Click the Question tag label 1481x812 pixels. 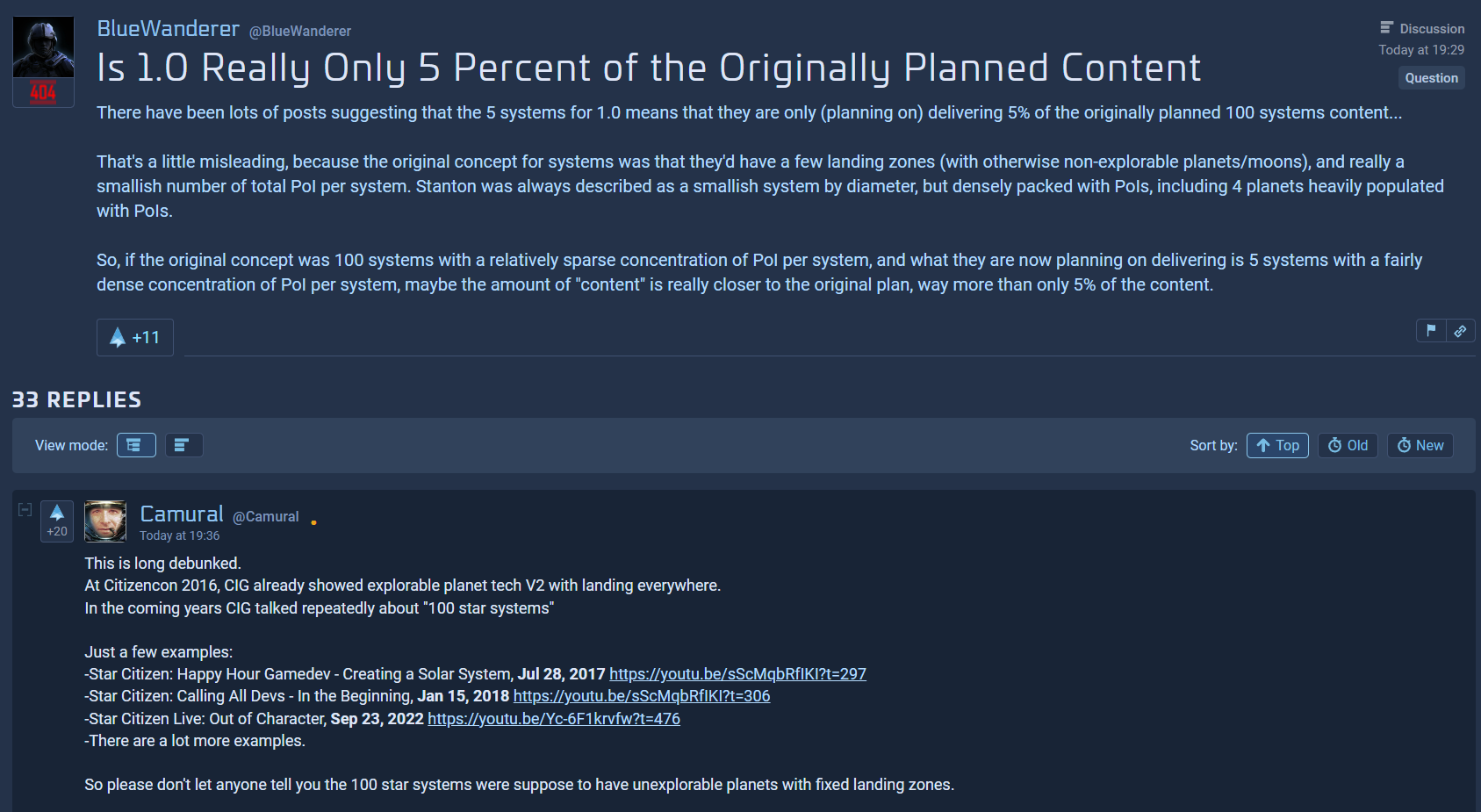[1431, 78]
